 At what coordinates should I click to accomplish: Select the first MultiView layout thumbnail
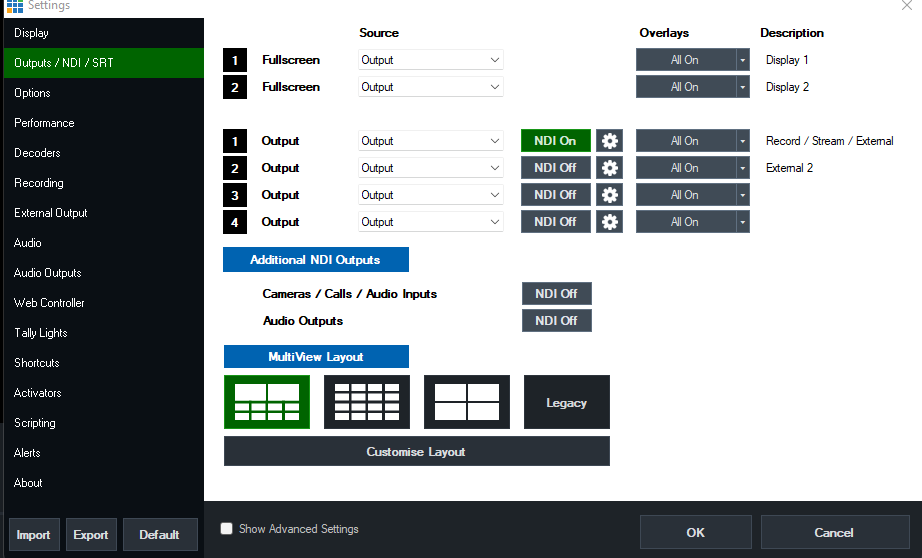(x=267, y=402)
